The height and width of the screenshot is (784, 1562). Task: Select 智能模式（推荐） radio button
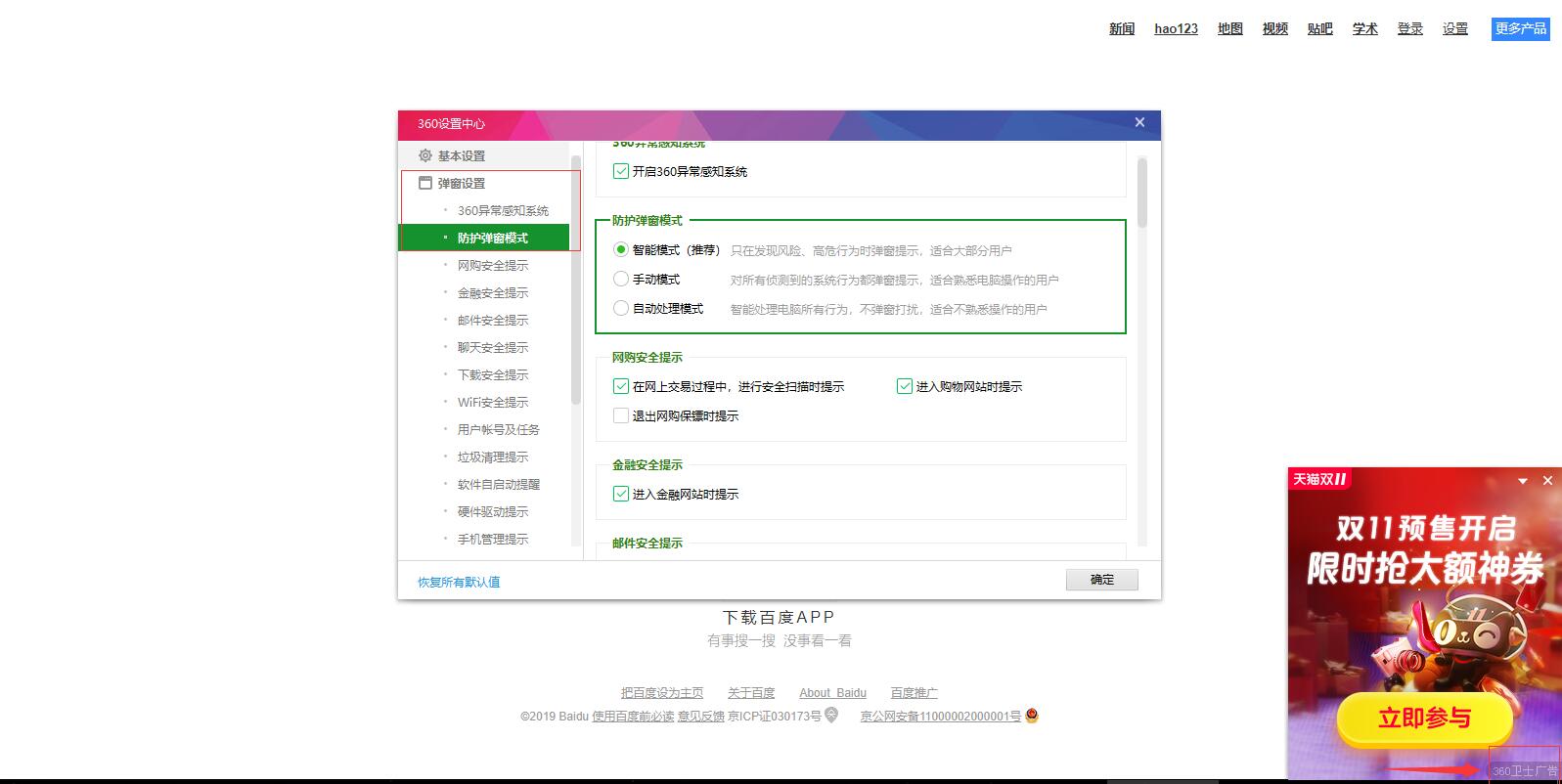620,249
